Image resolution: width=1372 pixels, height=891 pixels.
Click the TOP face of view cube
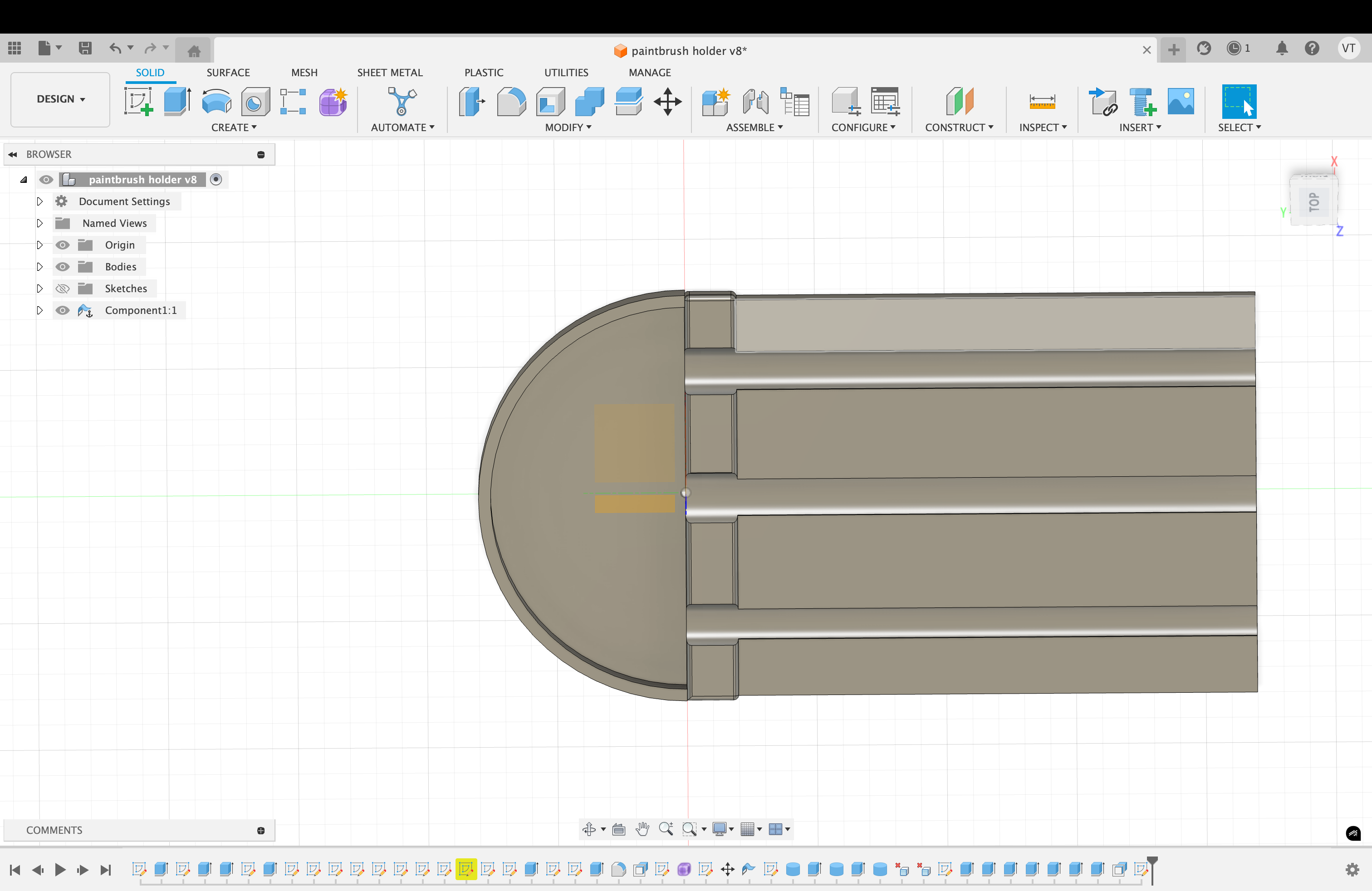tap(1313, 202)
